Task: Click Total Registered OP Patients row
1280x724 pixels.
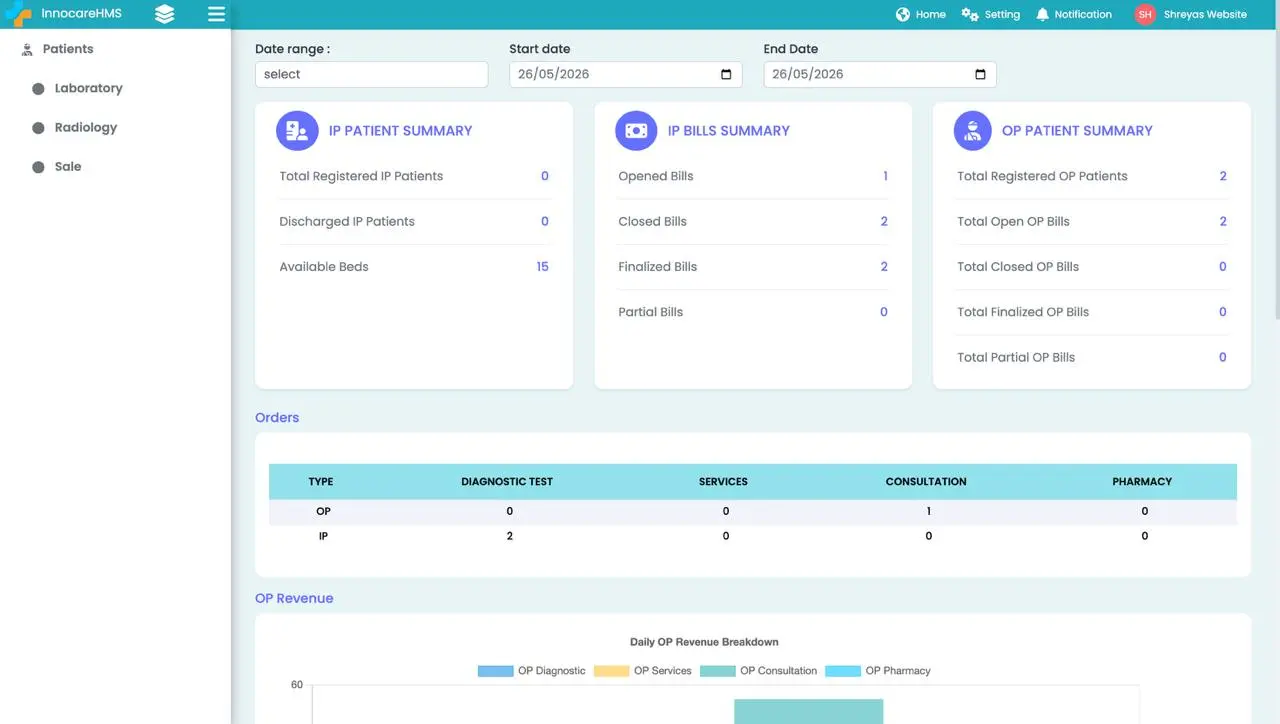Action: pyautogui.click(x=1092, y=176)
